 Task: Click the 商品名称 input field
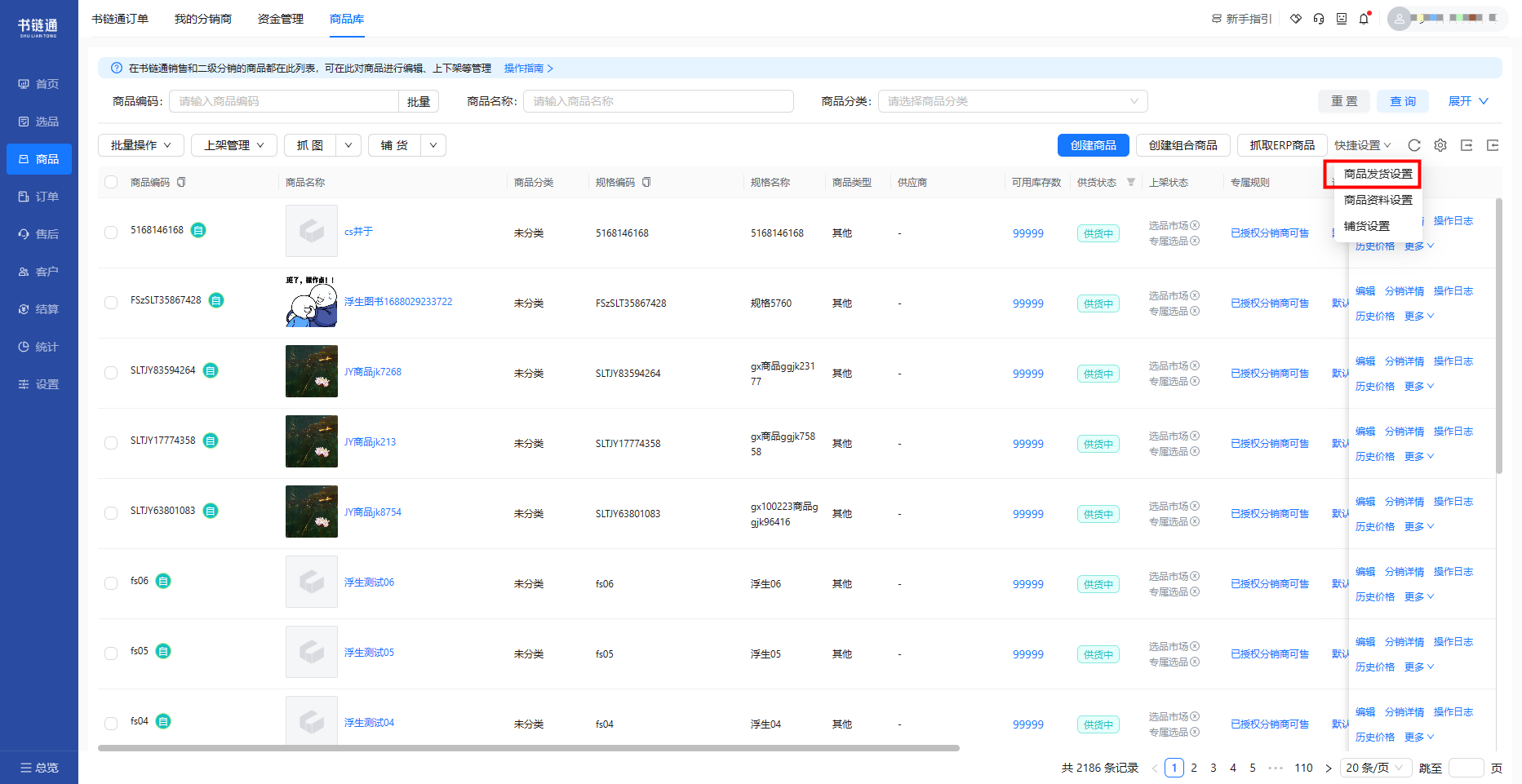click(x=659, y=101)
